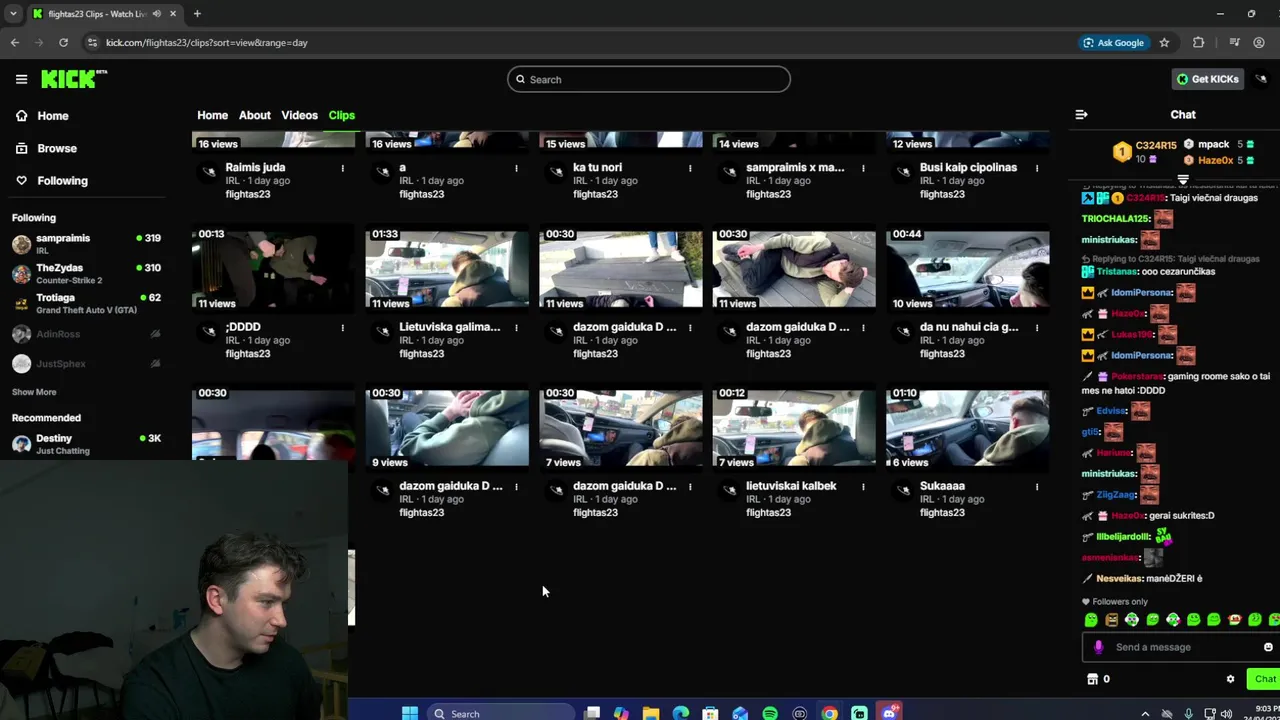Expand the chat leaderboard chevron
1280x720 pixels.
[x=1183, y=181]
